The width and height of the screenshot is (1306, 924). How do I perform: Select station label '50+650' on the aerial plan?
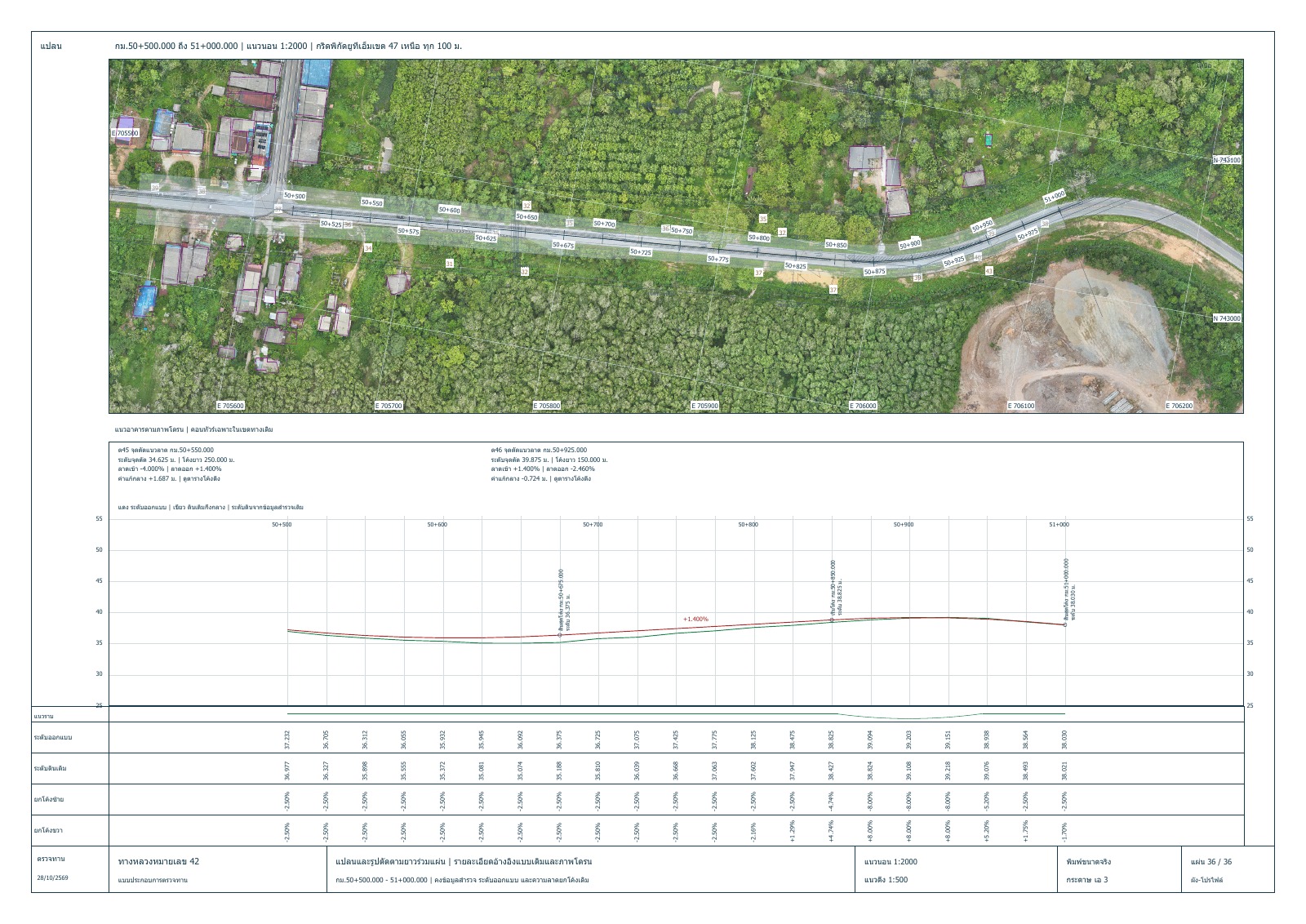click(527, 217)
